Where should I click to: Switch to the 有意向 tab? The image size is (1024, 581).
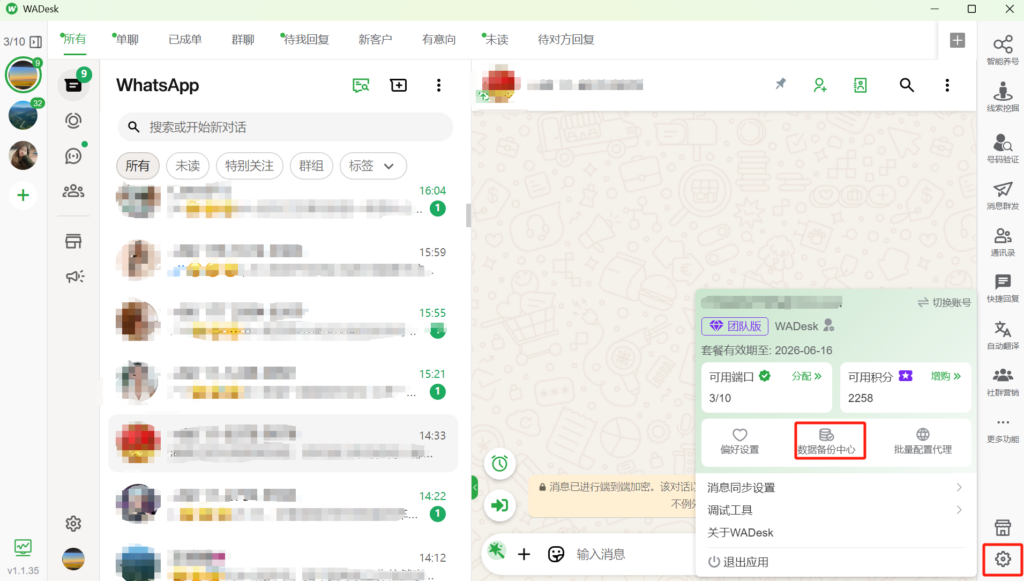tap(439, 39)
